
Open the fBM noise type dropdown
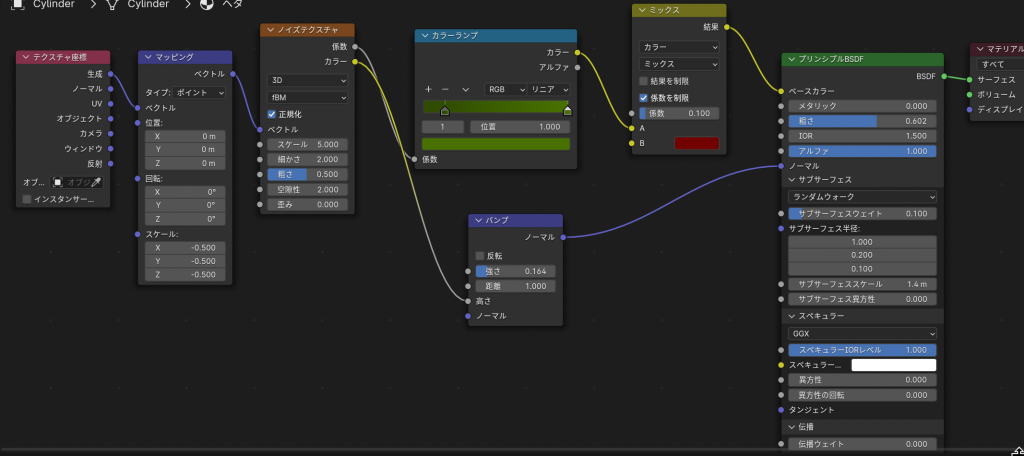pos(307,97)
